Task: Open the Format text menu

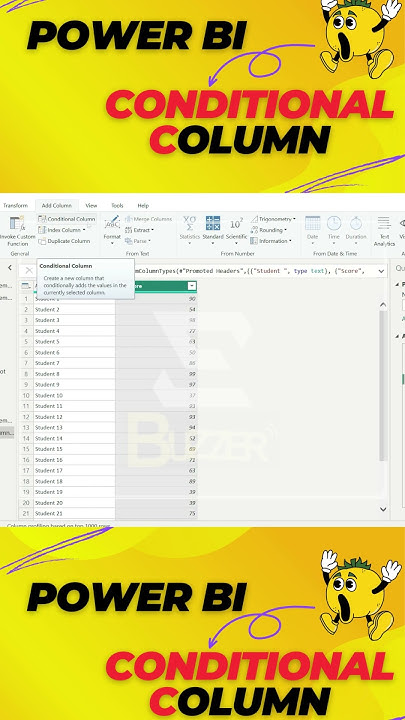Action: click(x=112, y=229)
